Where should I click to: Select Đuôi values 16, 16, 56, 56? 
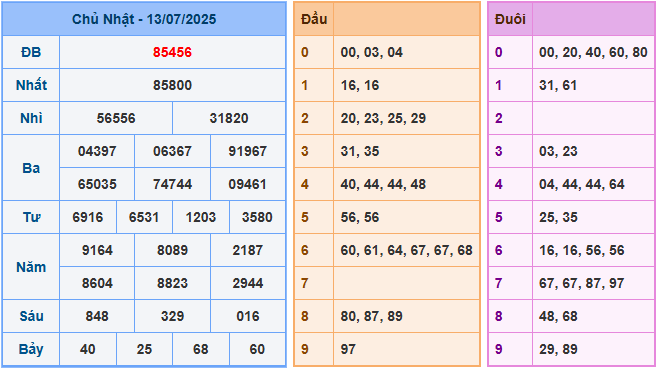click(x=582, y=251)
